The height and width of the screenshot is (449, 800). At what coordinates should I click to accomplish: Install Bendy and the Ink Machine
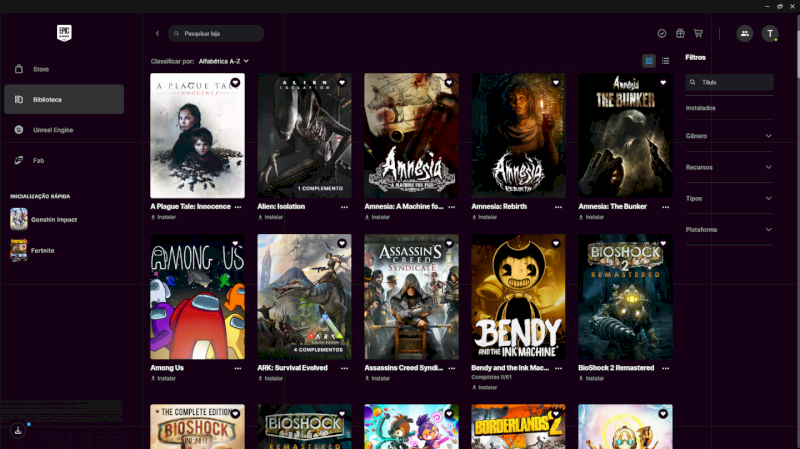pyautogui.click(x=484, y=387)
